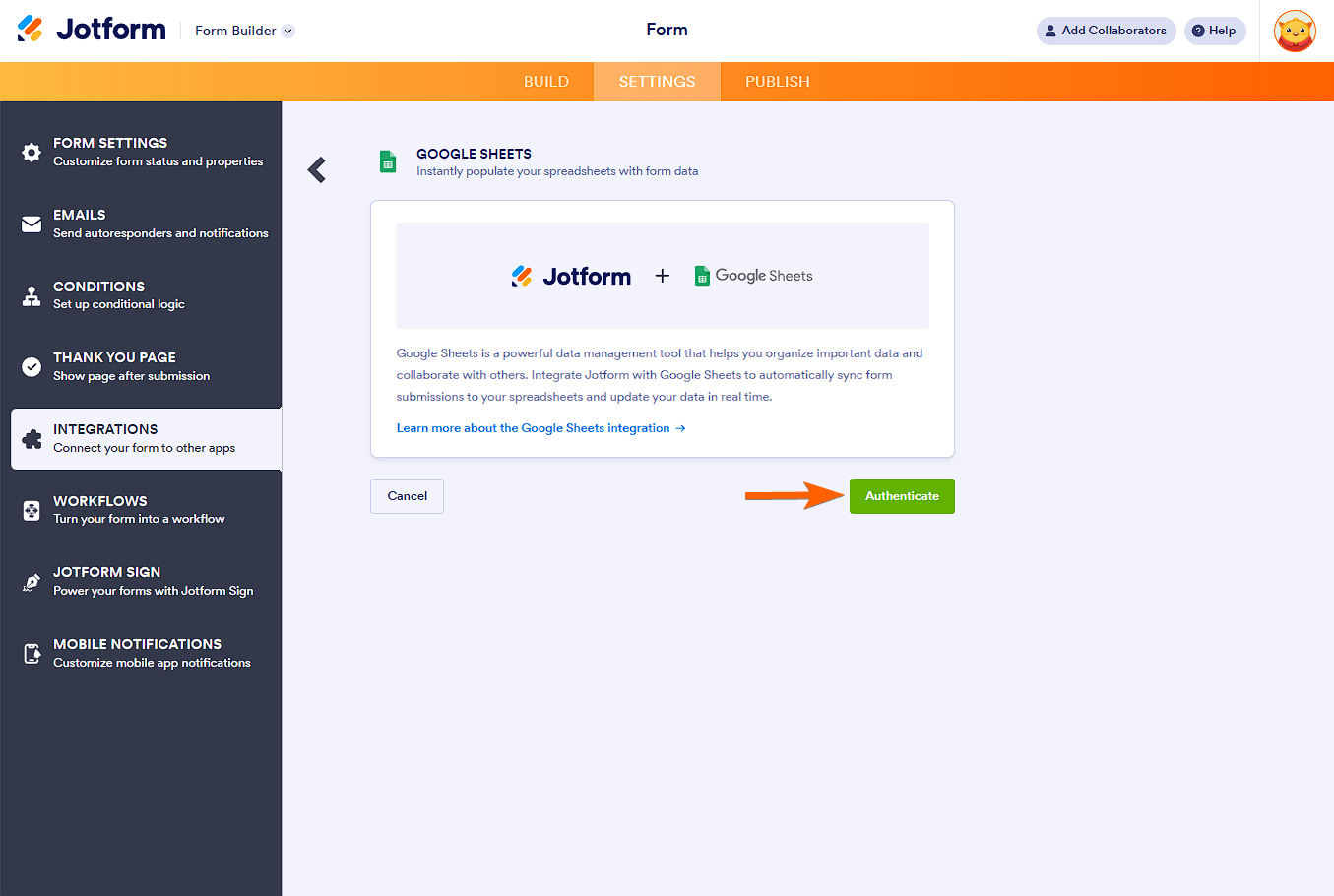Click the Workflows icon
Image resolution: width=1334 pixels, height=896 pixels.
[32, 511]
